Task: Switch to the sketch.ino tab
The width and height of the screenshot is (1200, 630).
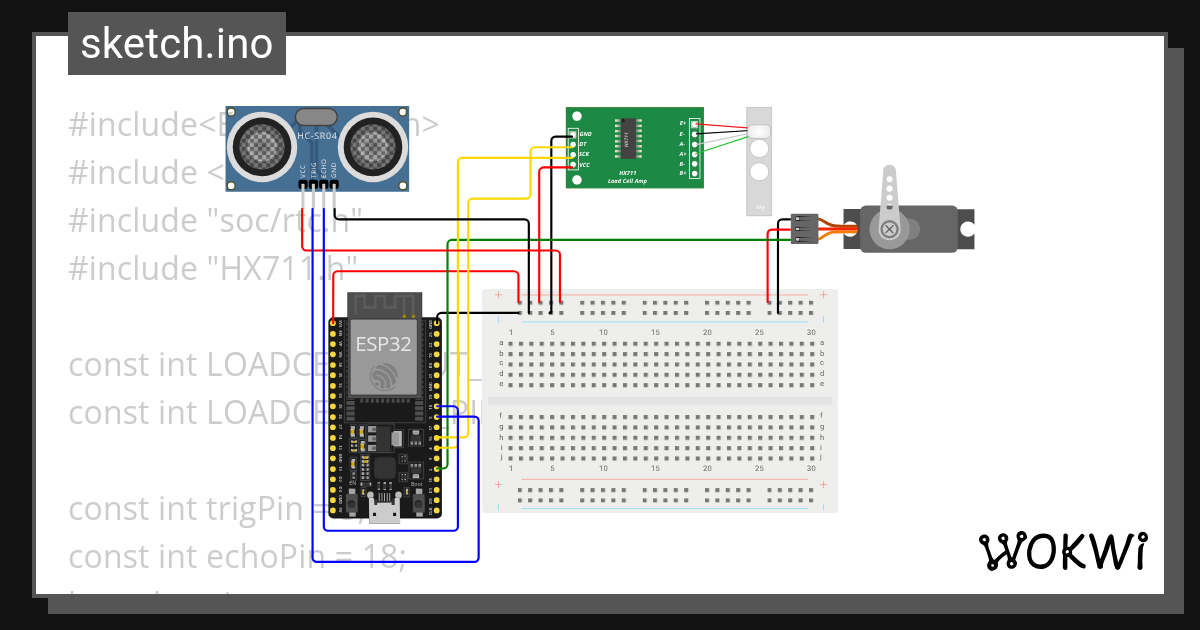Action: click(176, 44)
